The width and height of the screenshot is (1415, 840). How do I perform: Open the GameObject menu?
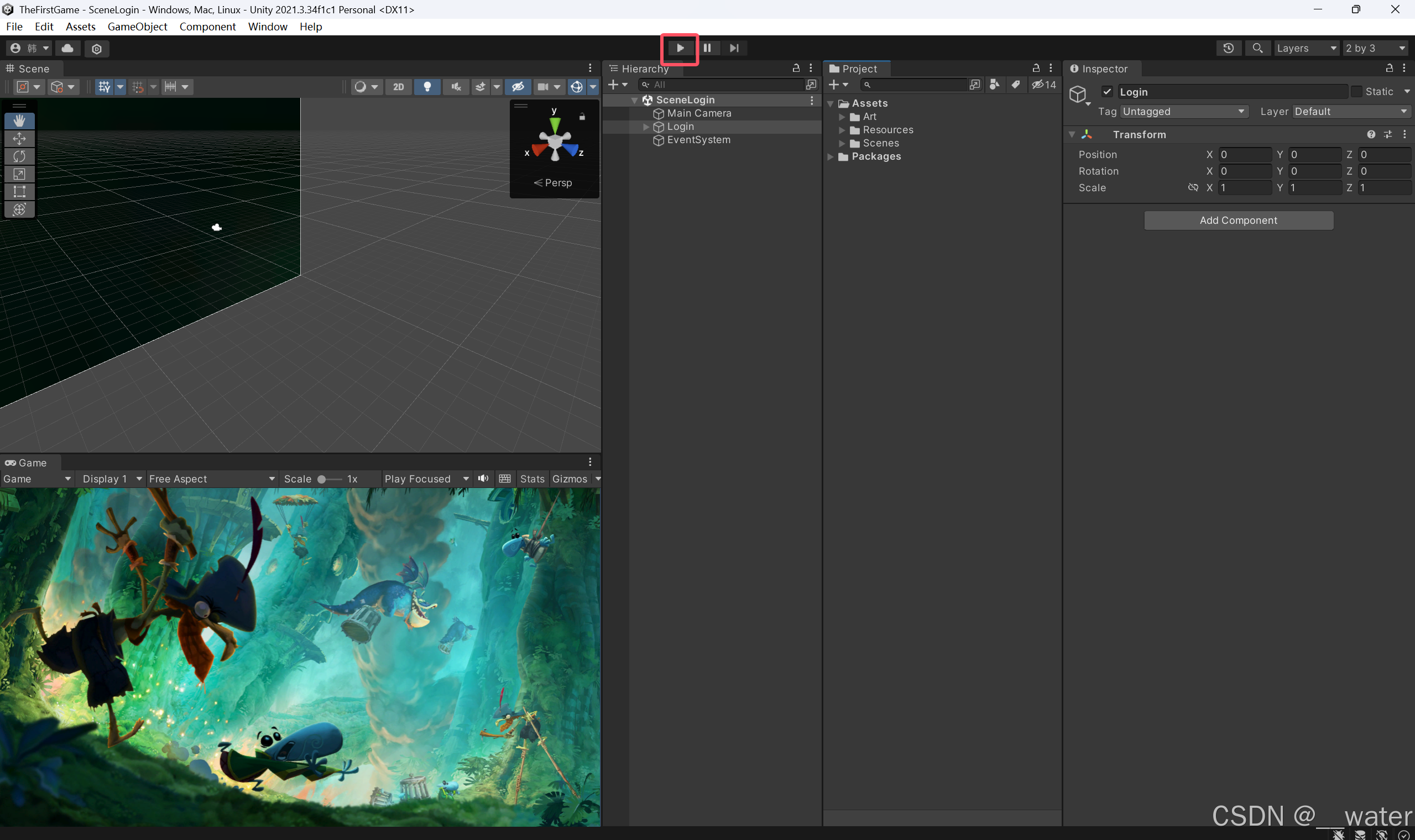137,27
